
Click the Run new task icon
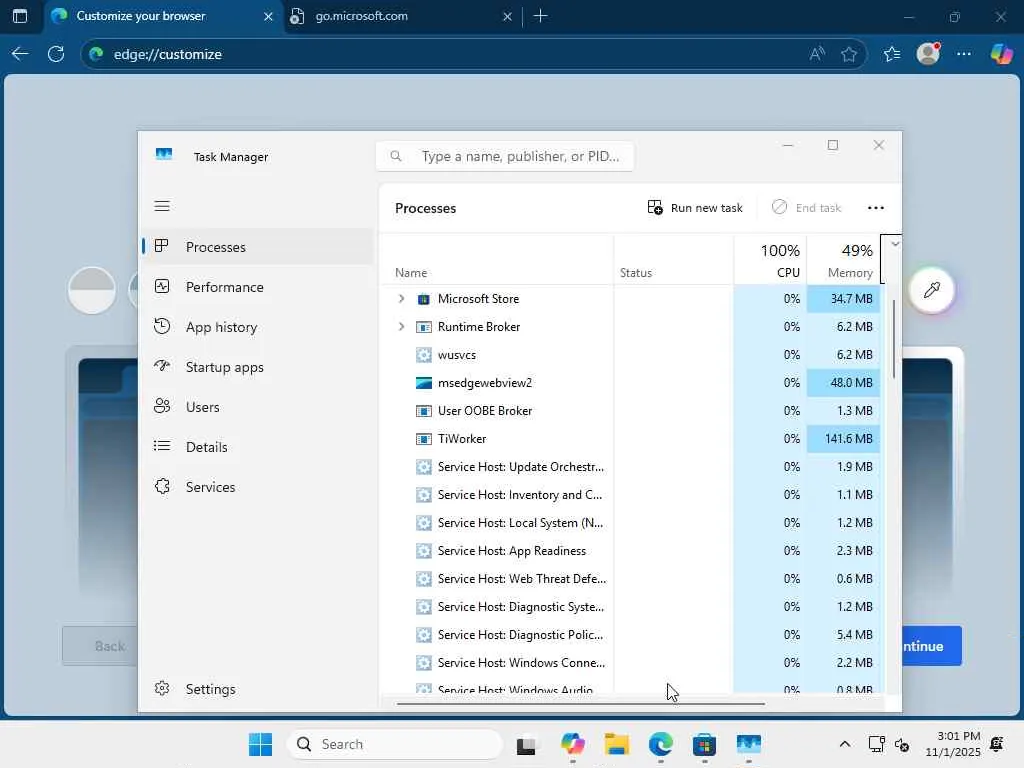(x=655, y=208)
